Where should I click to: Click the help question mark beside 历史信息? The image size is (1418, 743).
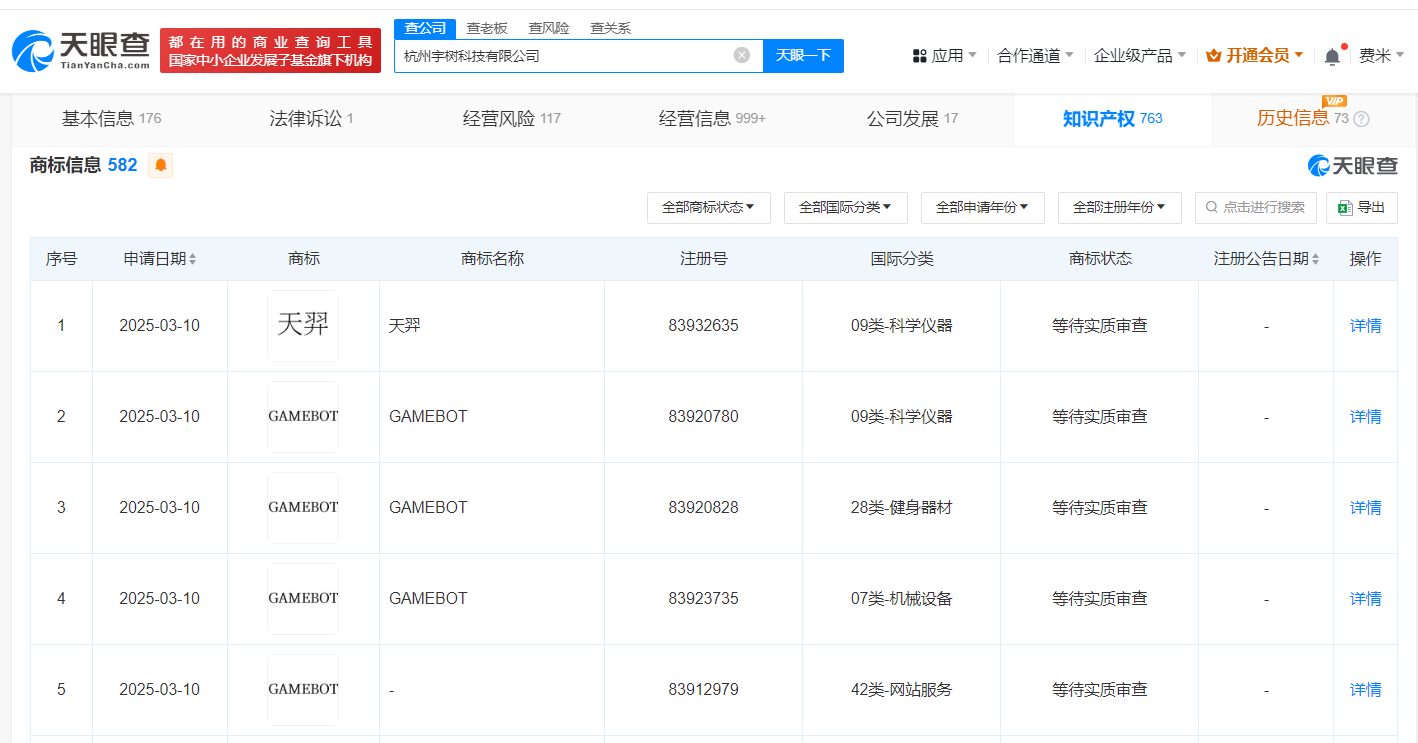pyautogui.click(x=1361, y=119)
